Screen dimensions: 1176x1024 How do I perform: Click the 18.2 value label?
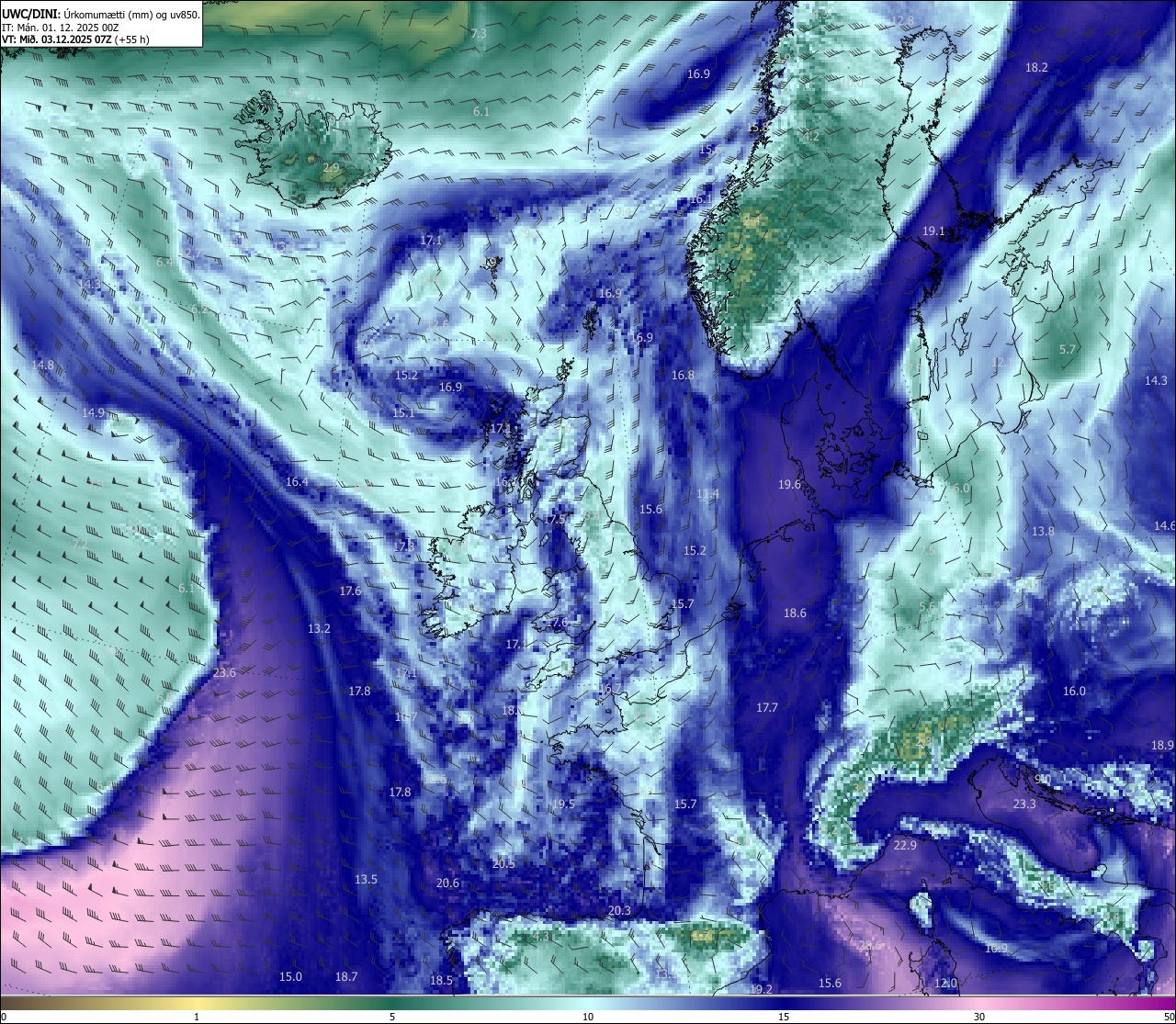tap(1036, 67)
